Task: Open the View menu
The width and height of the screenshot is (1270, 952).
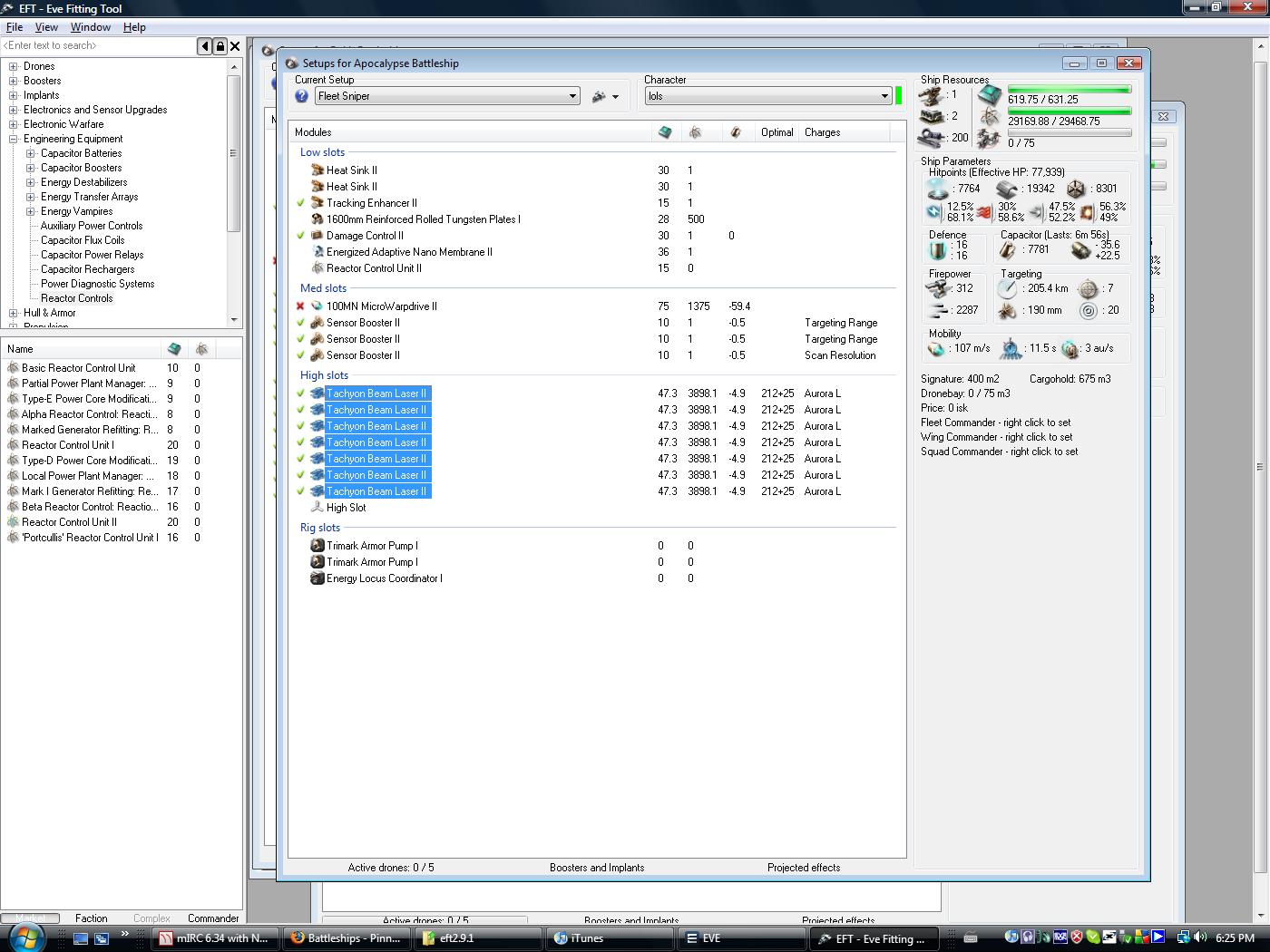Action: [46, 27]
